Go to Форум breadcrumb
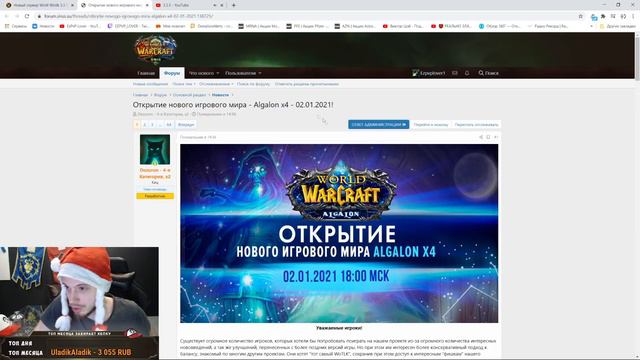This screenshot has width=640, height=360. click(160, 95)
